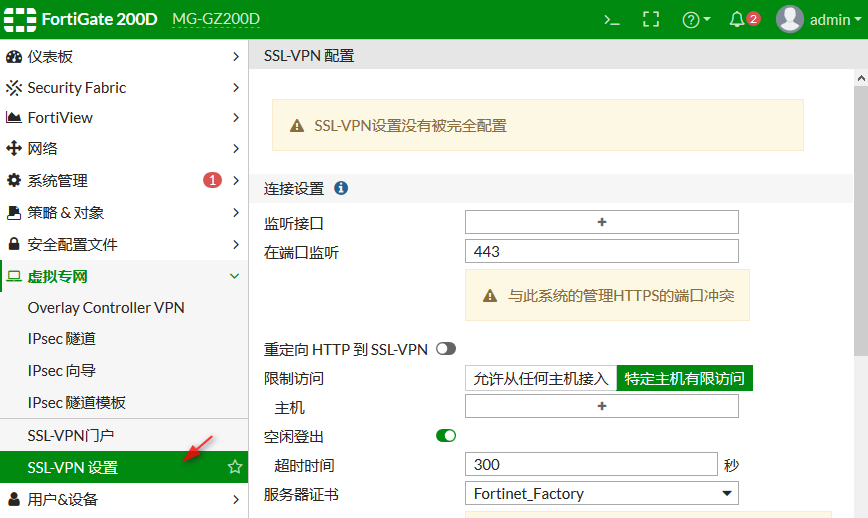Click the network arrows icon
The image size is (868, 518).
click(14, 148)
